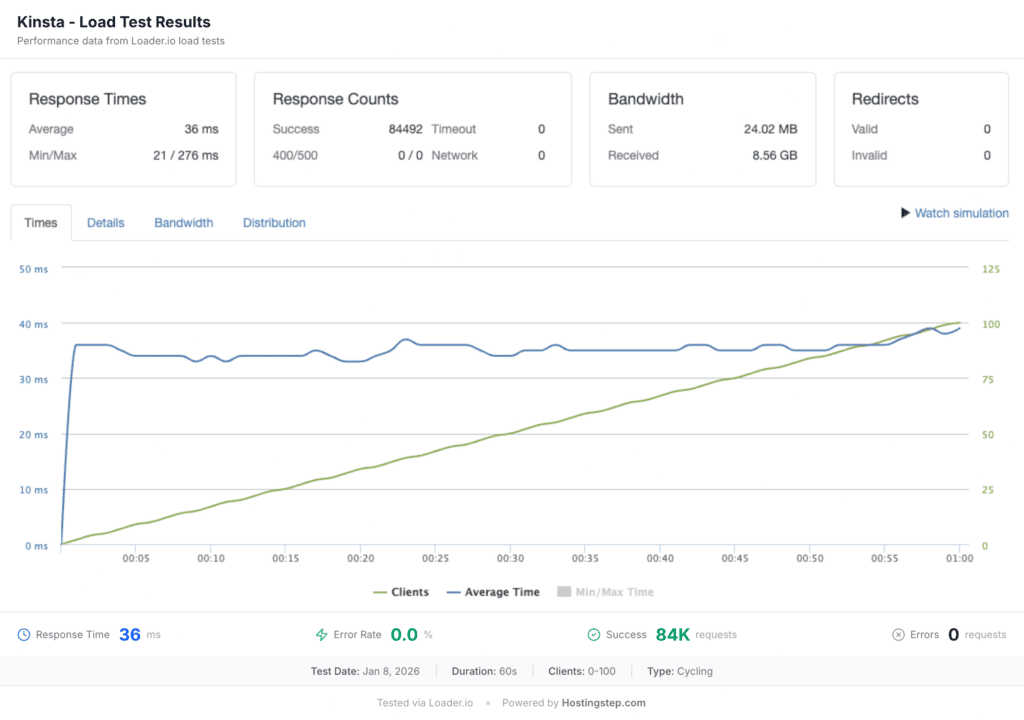
Task: Click the 00:30 mark on the time axis
Action: pos(510,559)
